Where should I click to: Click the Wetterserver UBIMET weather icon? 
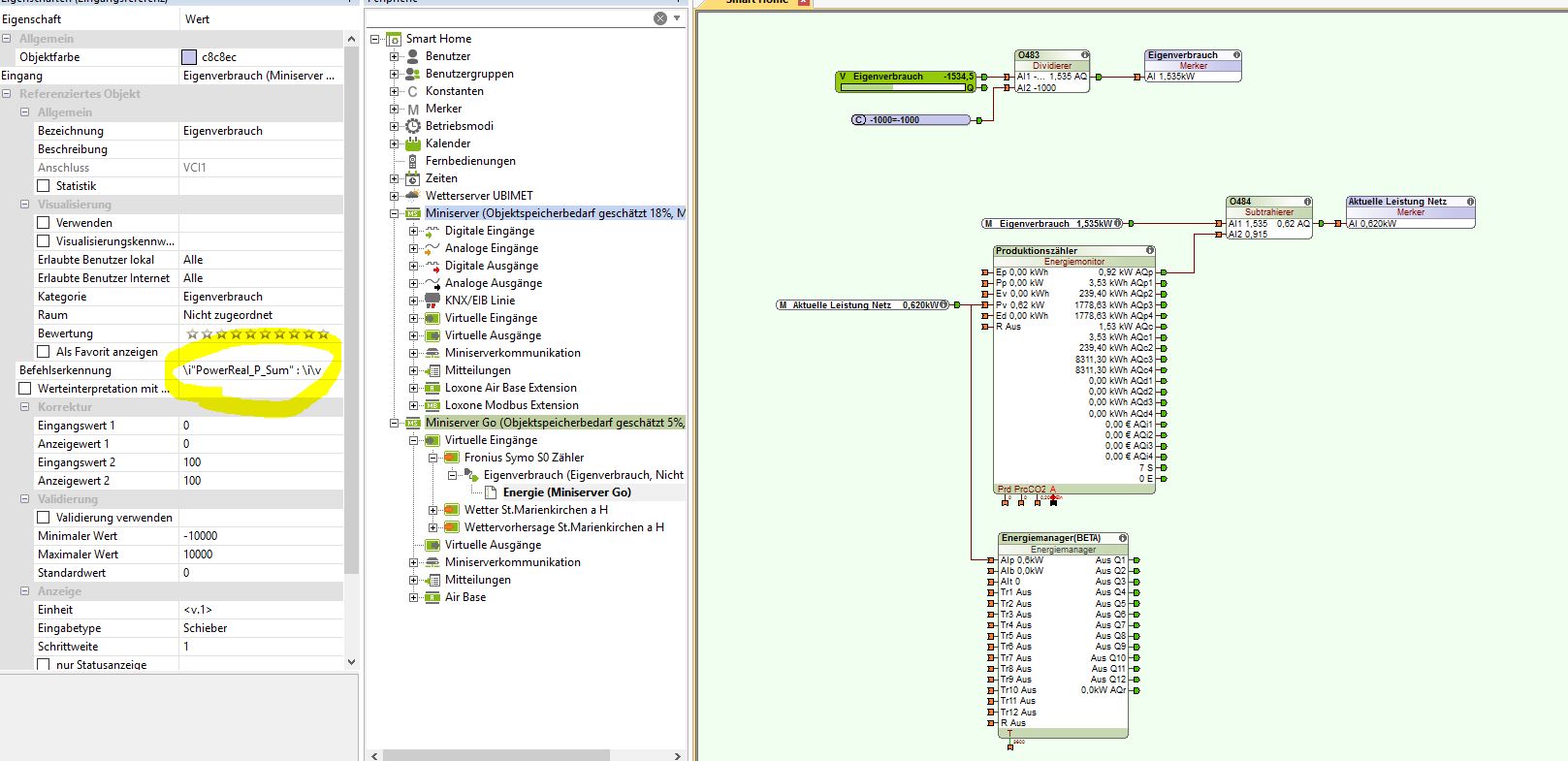413,196
